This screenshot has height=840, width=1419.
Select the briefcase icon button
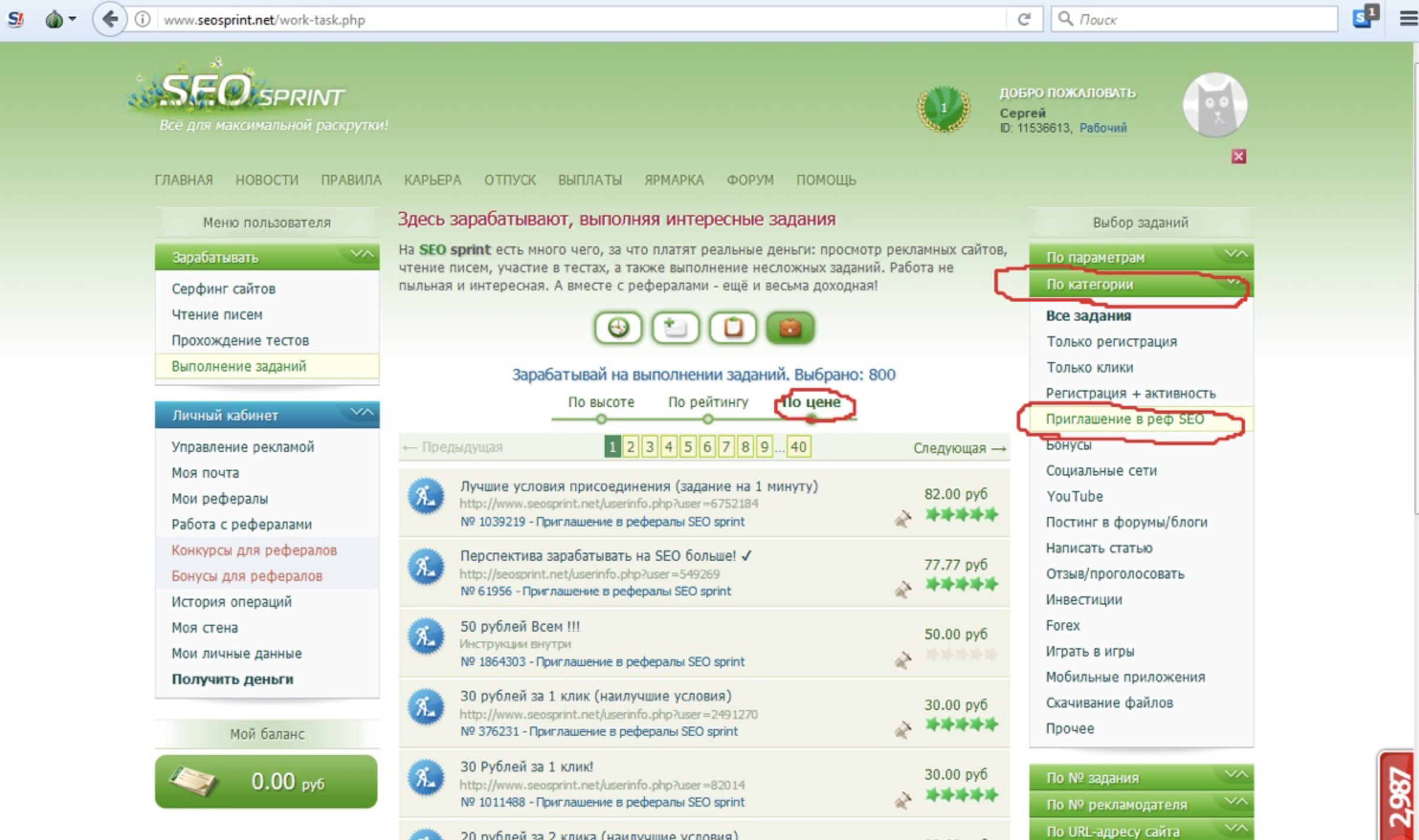pyautogui.click(x=790, y=328)
